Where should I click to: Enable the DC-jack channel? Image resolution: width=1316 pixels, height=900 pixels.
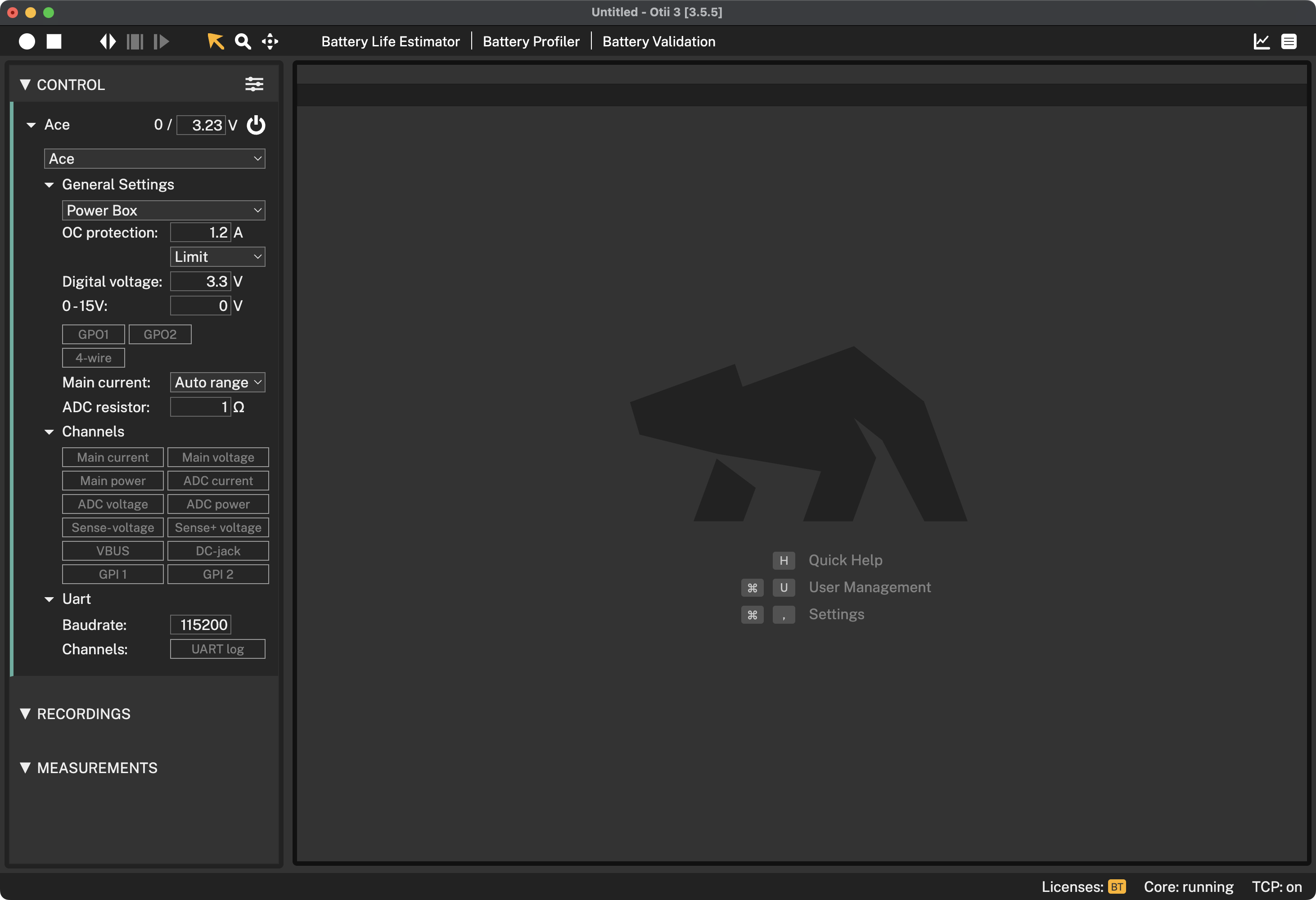218,551
